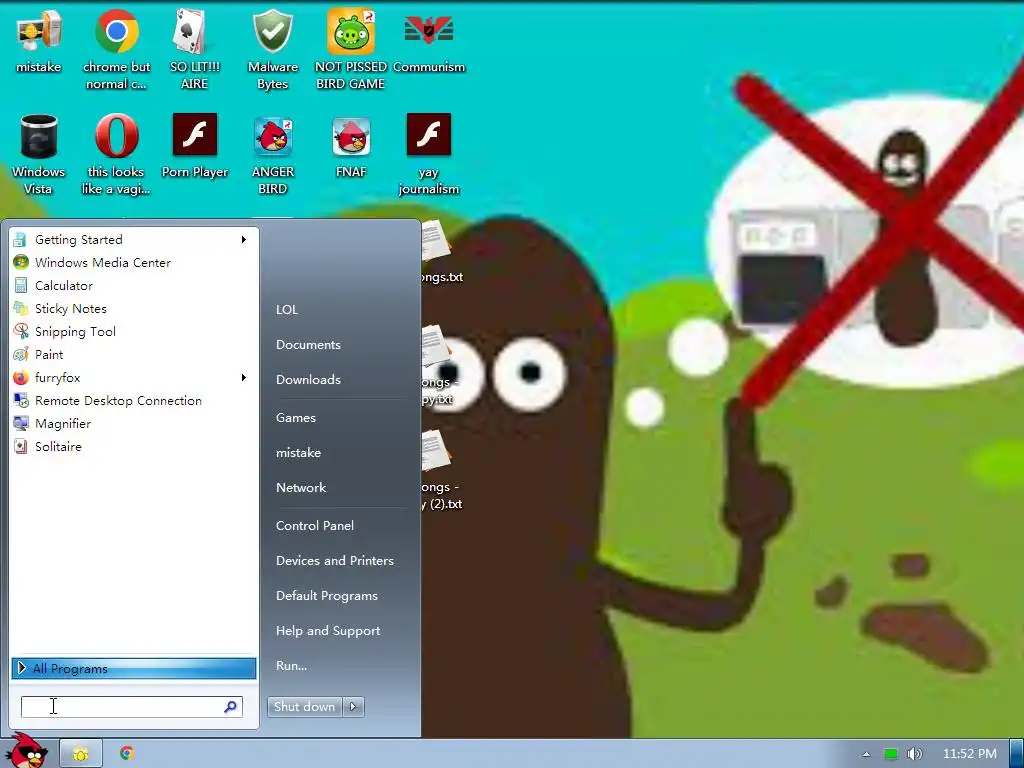Launch 'chrome but normal c...' desktop shortcut
This screenshot has height=768, width=1024.
tap(116, 50)
